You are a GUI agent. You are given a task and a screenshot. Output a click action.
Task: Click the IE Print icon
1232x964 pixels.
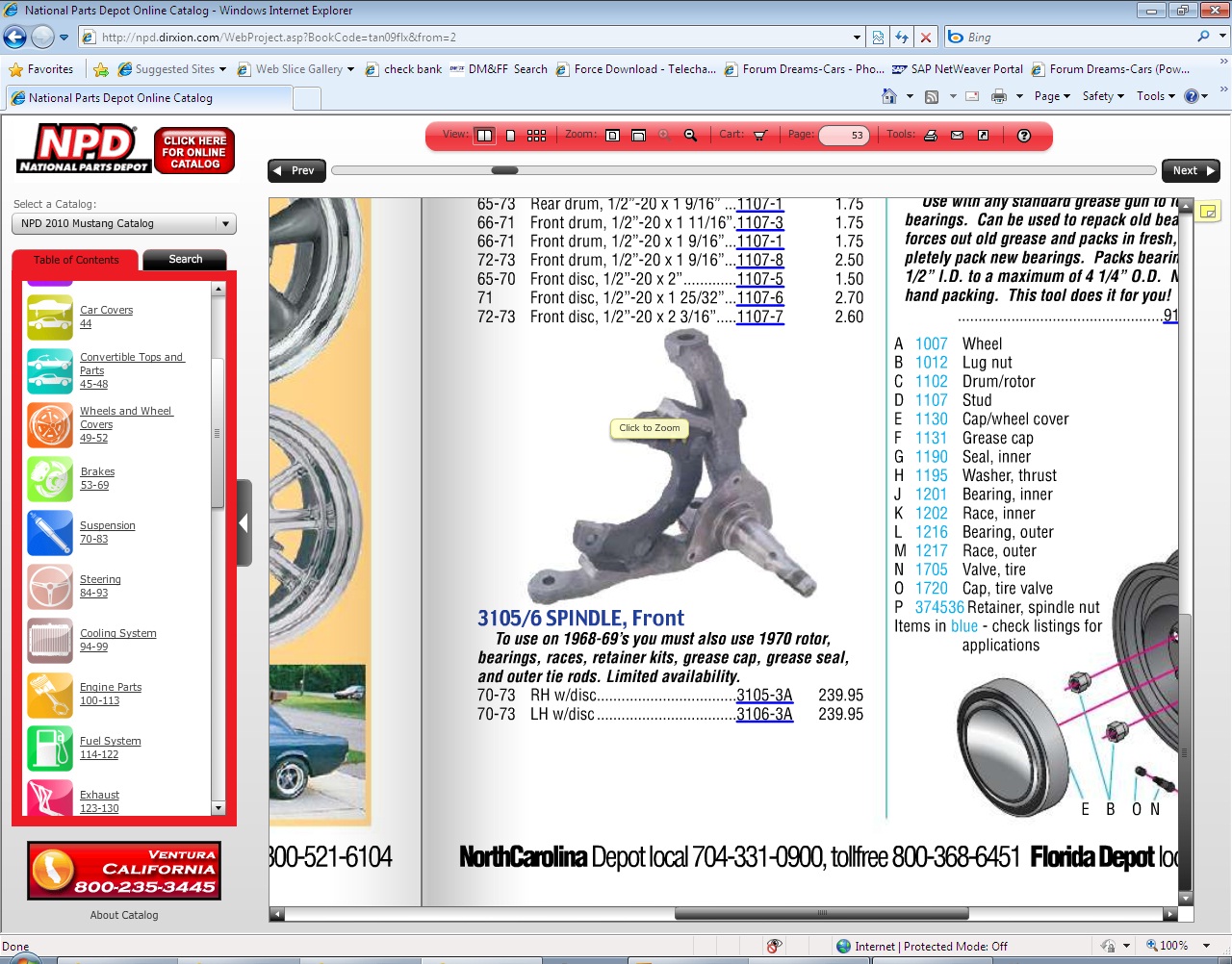[x=999, y=96]
